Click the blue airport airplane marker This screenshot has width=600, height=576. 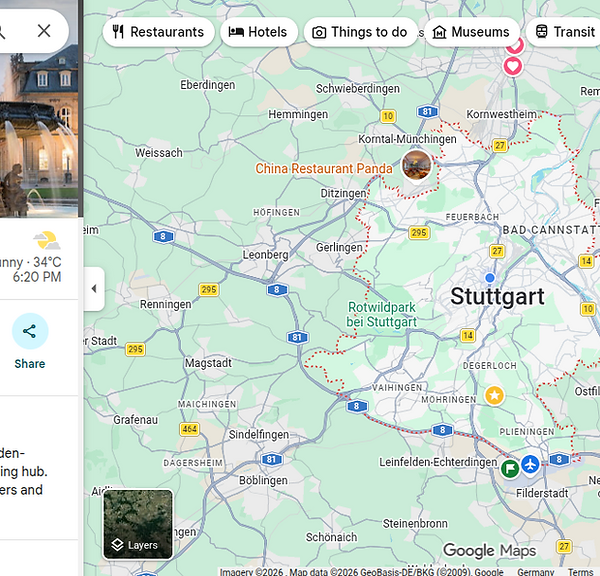[530, 464]
